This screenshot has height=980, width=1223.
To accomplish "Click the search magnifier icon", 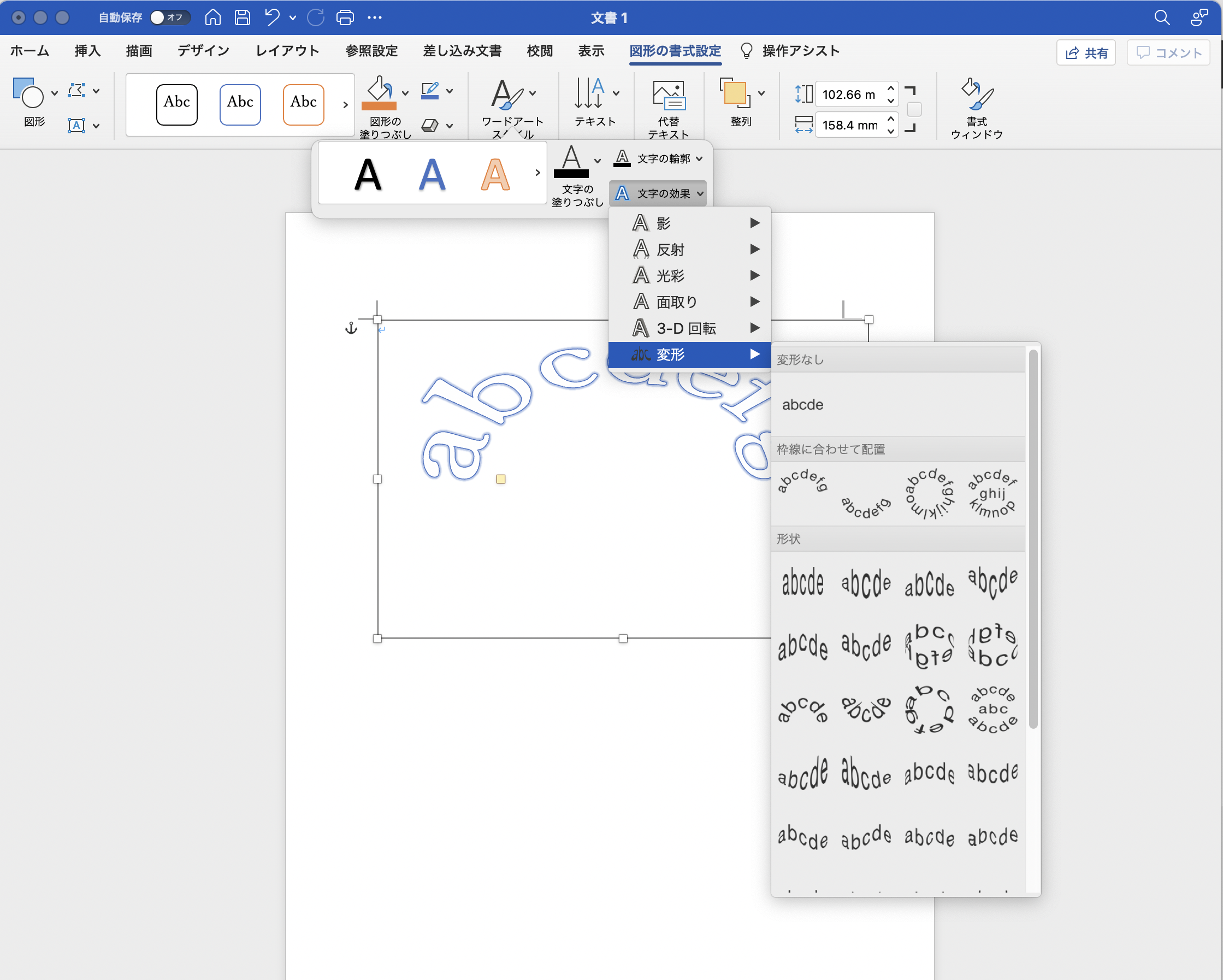I will (x=1161, y=17).
